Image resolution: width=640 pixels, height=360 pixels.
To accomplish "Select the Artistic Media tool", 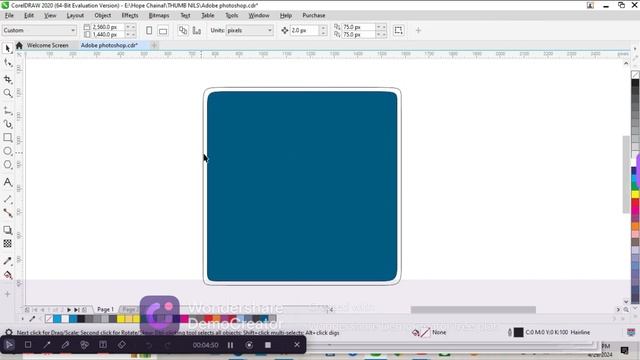I will pyautogui.click(x=8, y=124).
